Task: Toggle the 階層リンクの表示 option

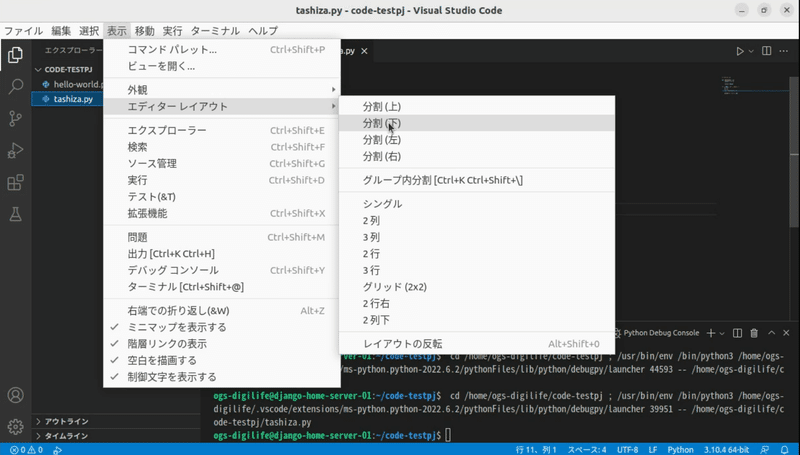Action: pyautogui.click(x=221, y=344)
